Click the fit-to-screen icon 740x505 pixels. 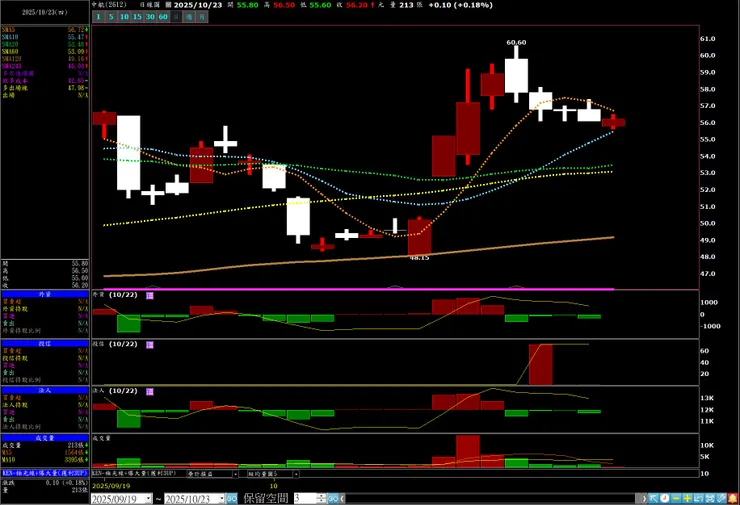(710, 498)
